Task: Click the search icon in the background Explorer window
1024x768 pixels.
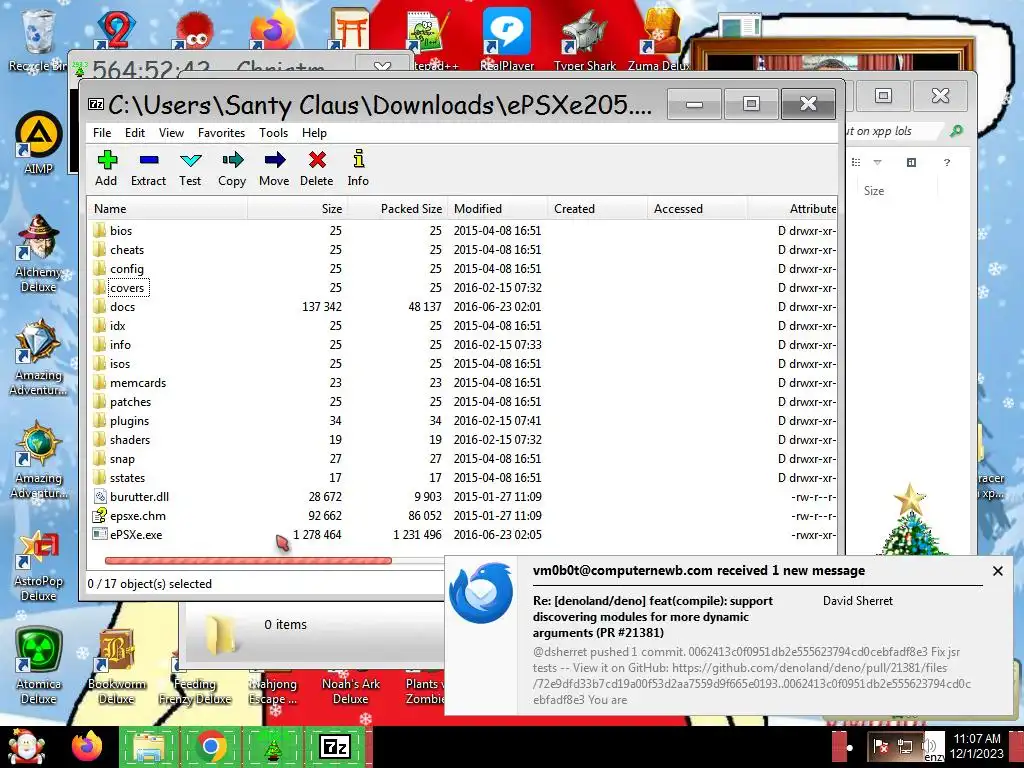Action: [x=956, y=131]
